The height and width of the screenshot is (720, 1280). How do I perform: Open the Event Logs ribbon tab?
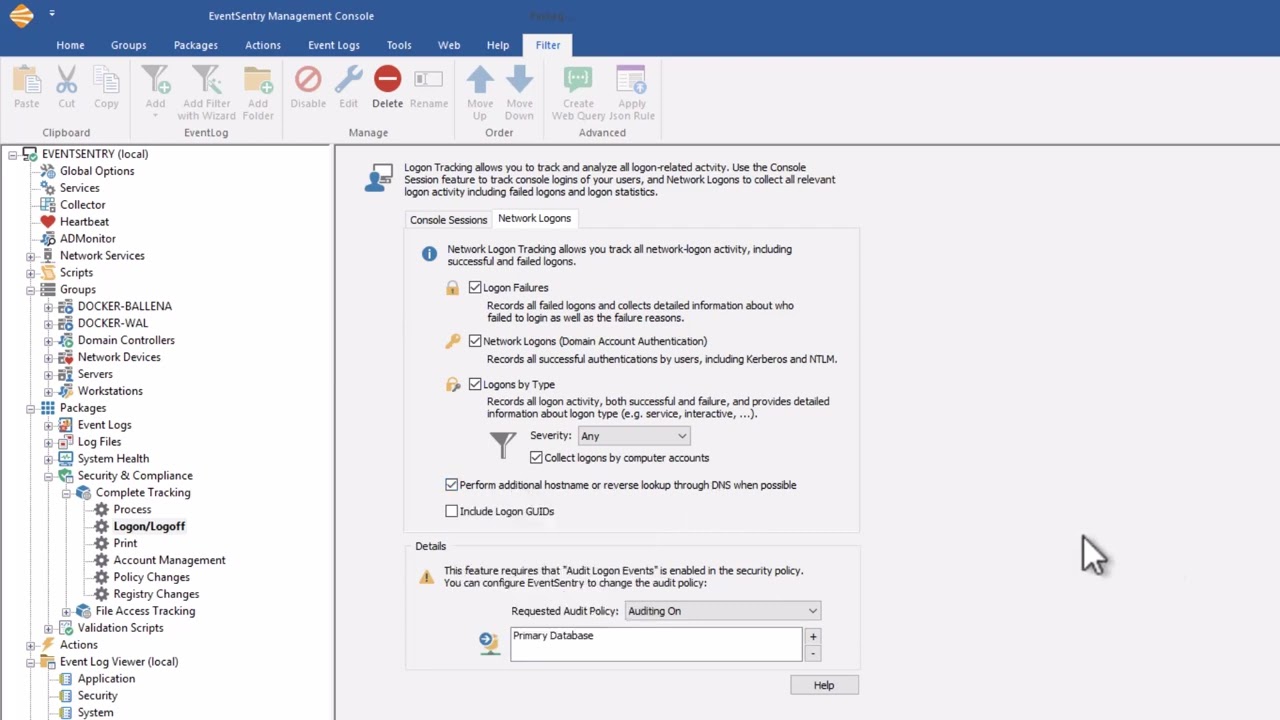tap(334, 45)
